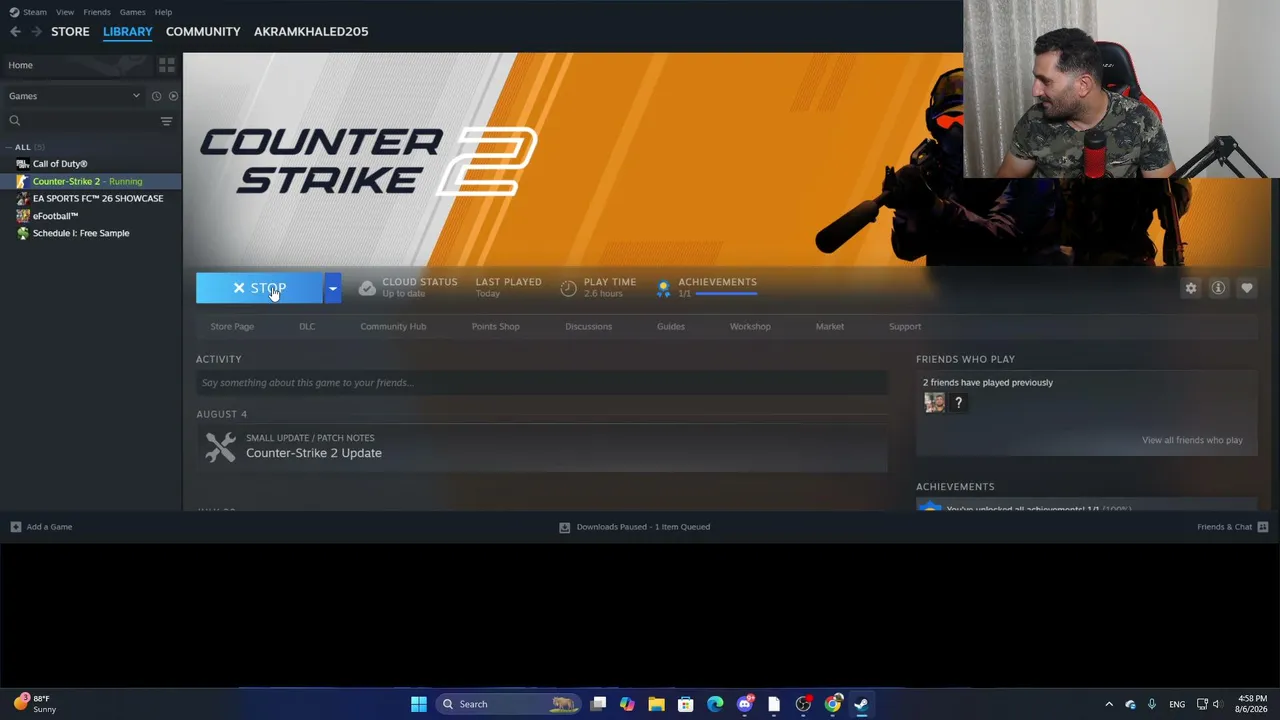Viewport: 1280px width, 720px height.
Task: Open the Games filter dropdown
Action: pos(74,96)
